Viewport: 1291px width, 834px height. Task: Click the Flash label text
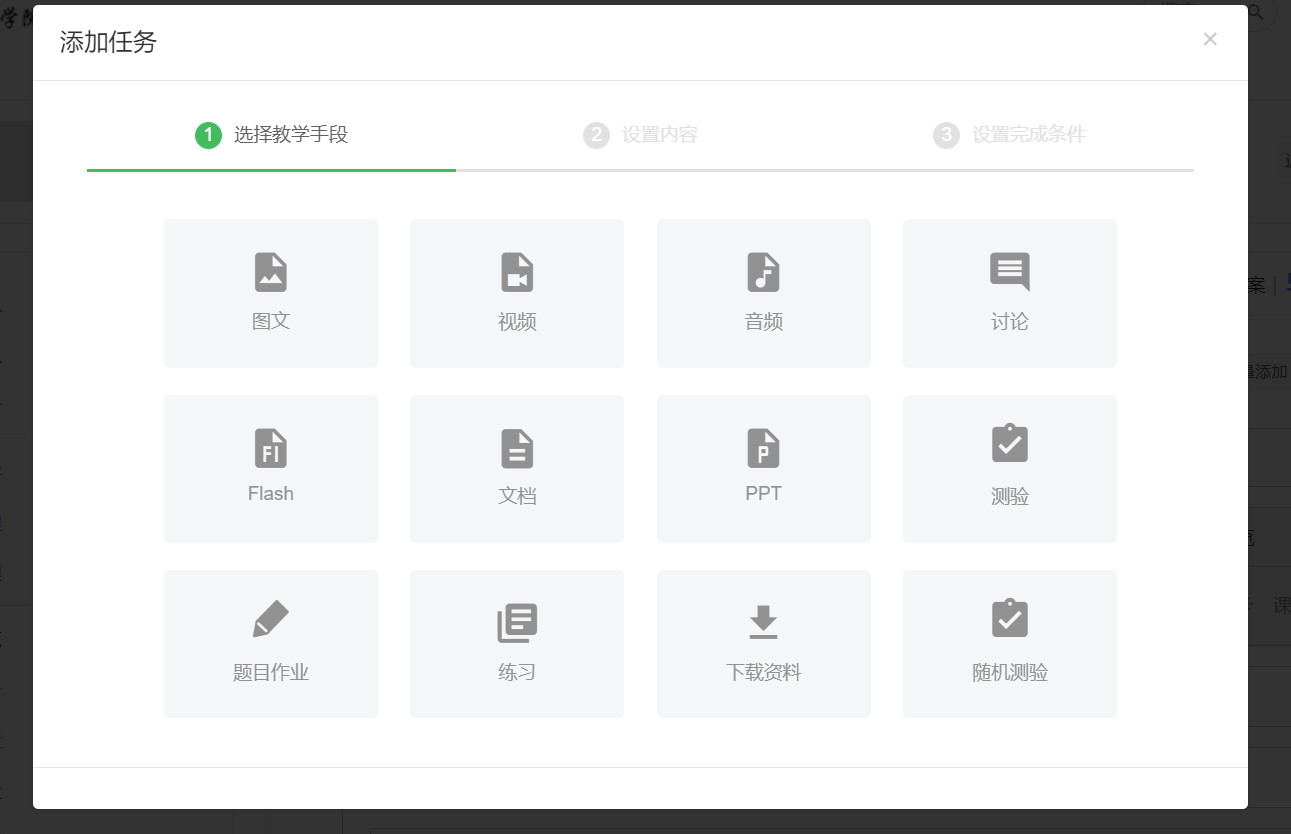[x=271, y=493]
